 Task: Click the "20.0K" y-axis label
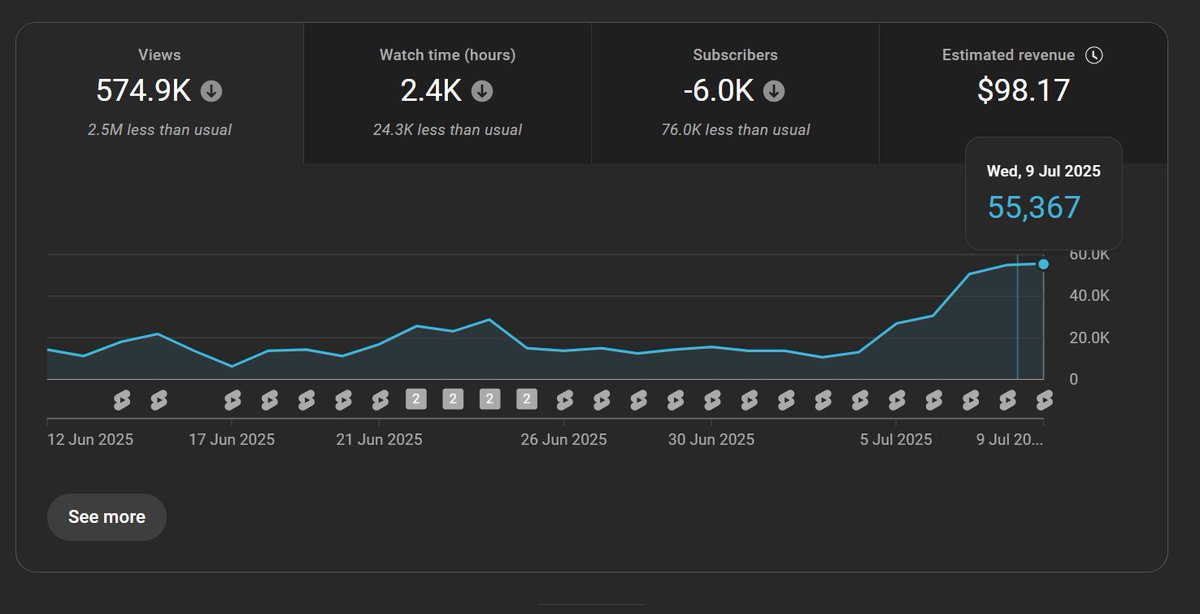[x=1089, y=338]
